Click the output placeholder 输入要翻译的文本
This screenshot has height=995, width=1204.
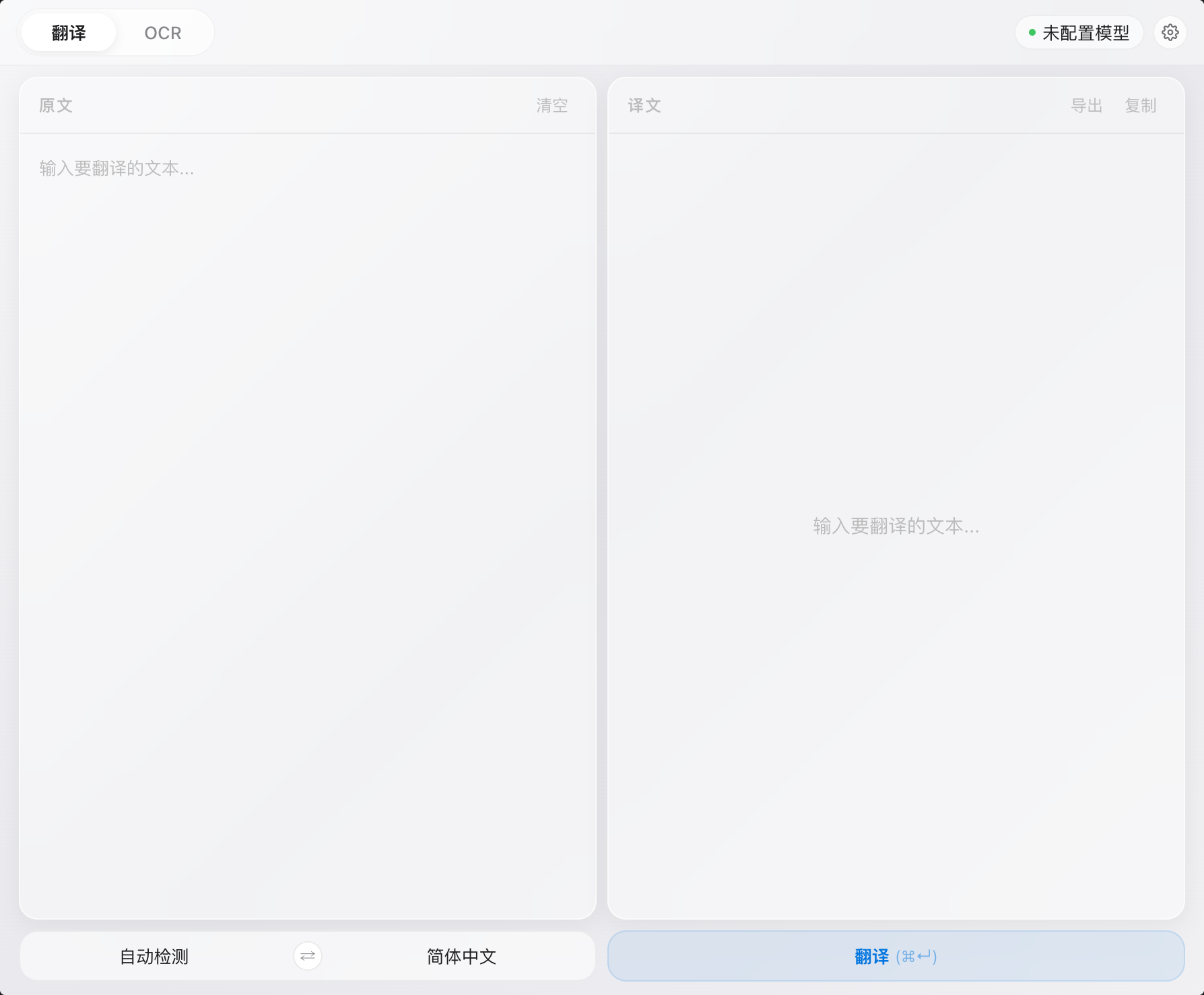[x=896, y=526]
